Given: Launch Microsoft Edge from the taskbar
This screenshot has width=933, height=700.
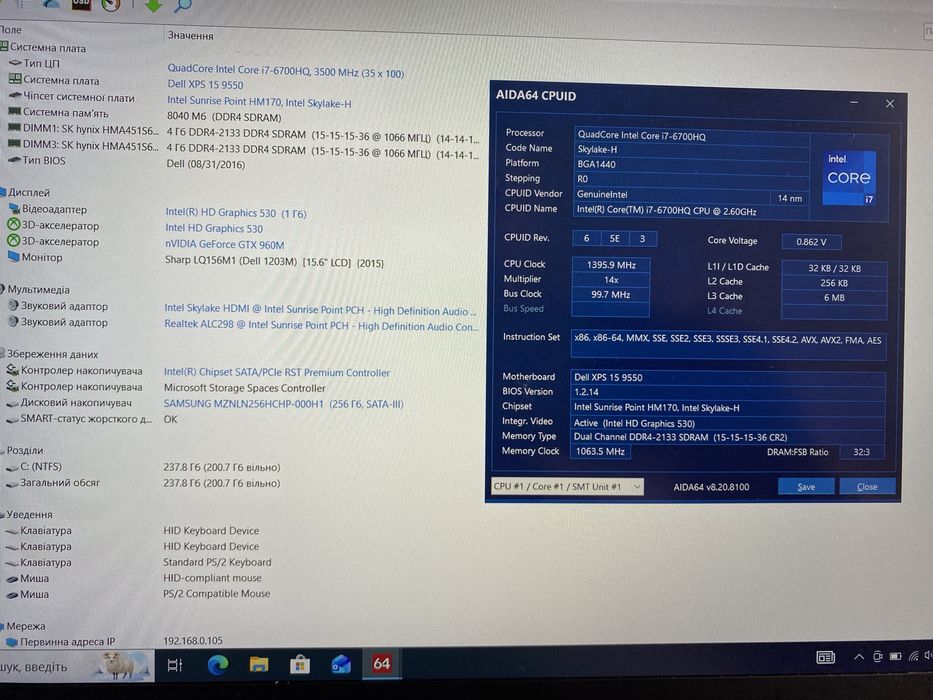Looking at the screenshot, I should click(217, 664).
